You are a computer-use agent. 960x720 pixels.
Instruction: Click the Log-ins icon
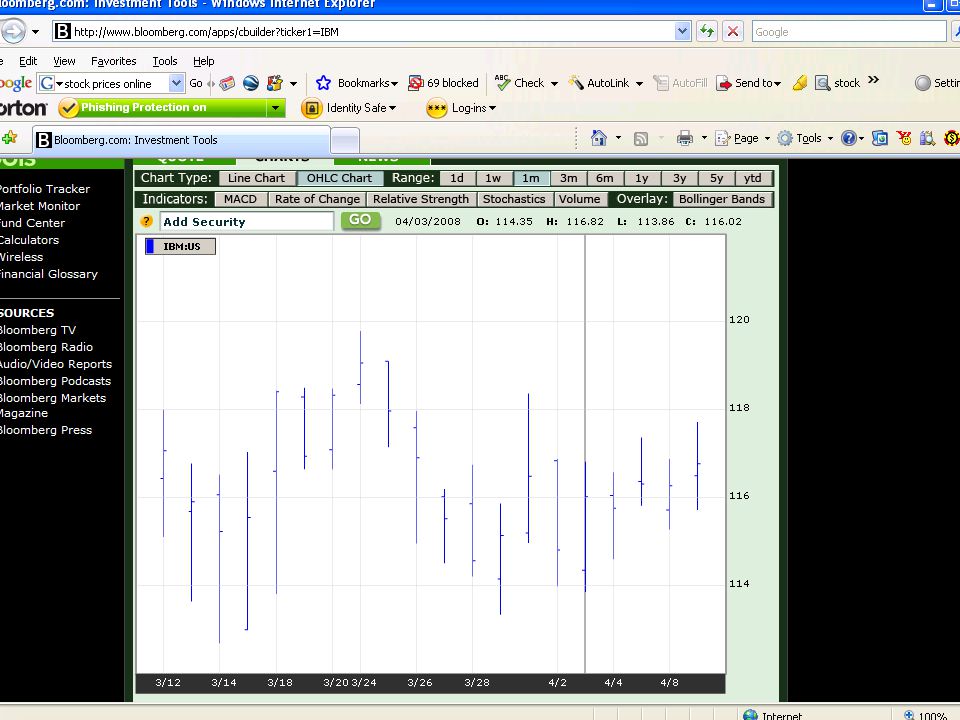pyautogui.click(x=437, y=108)
